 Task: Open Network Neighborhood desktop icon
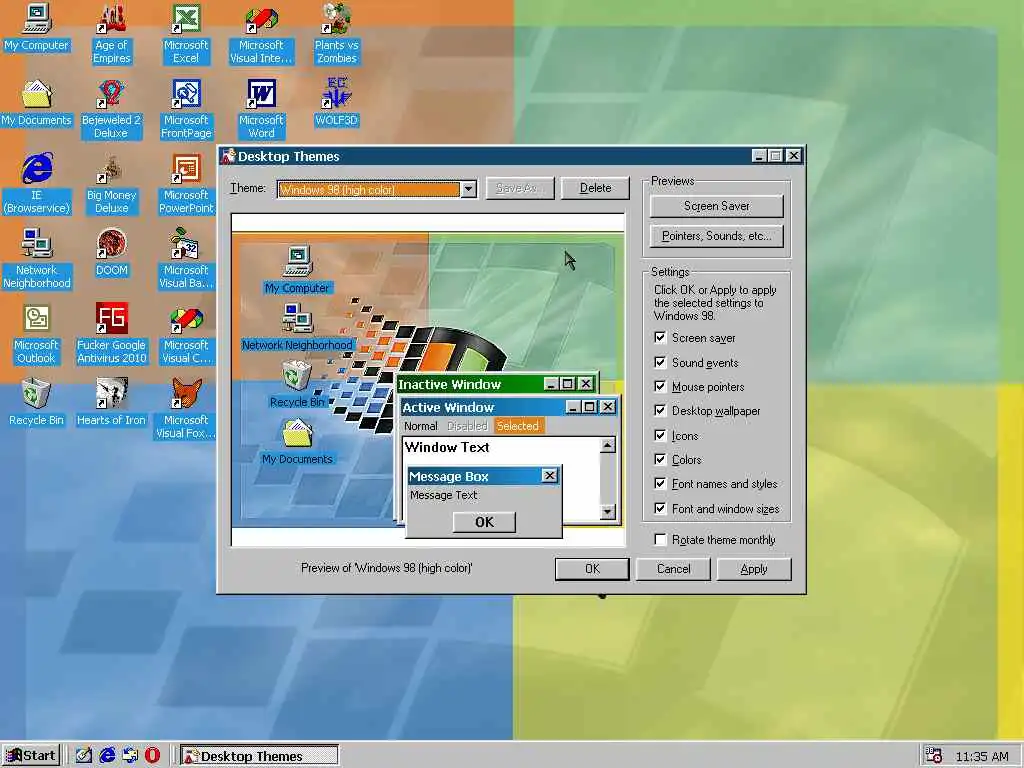(x=37, y=258)
